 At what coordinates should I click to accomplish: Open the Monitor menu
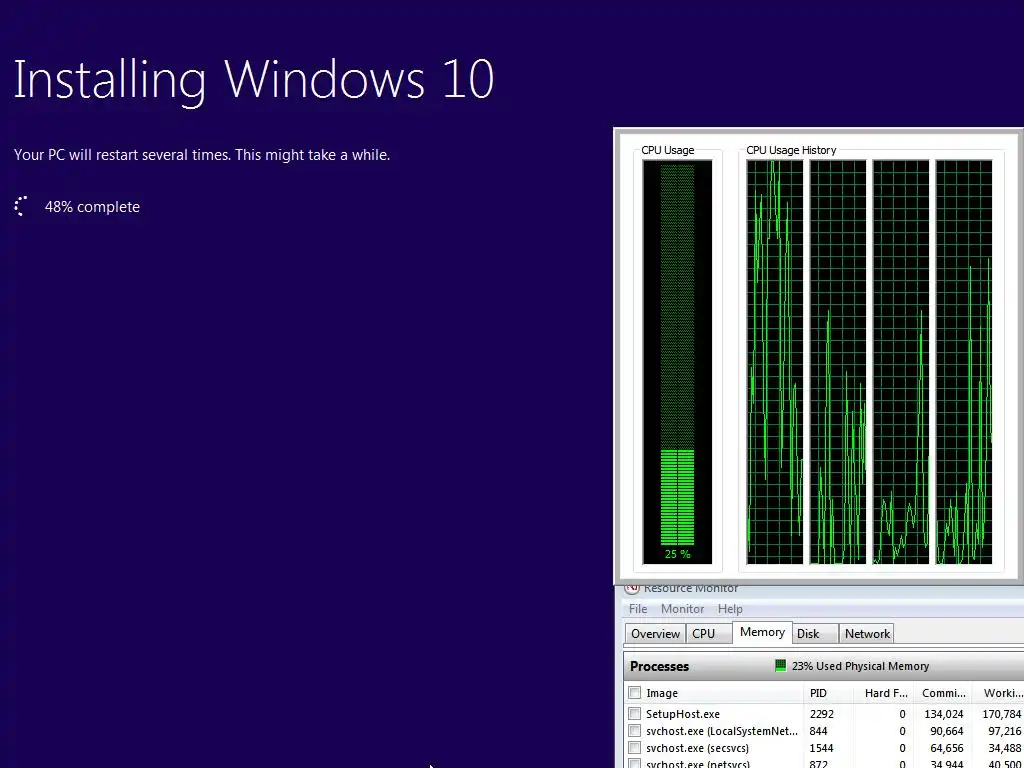click(x=682, y=609)
